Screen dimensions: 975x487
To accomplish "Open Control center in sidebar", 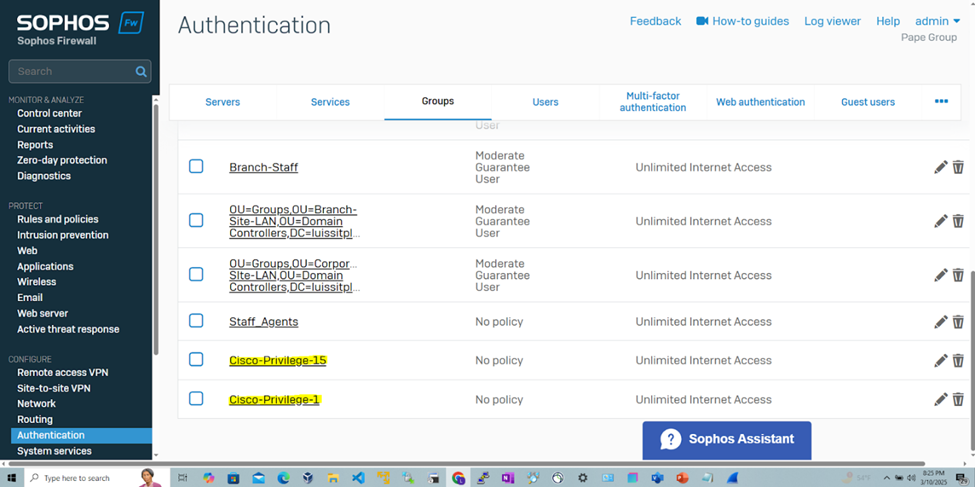I will (x=50, y=113).
